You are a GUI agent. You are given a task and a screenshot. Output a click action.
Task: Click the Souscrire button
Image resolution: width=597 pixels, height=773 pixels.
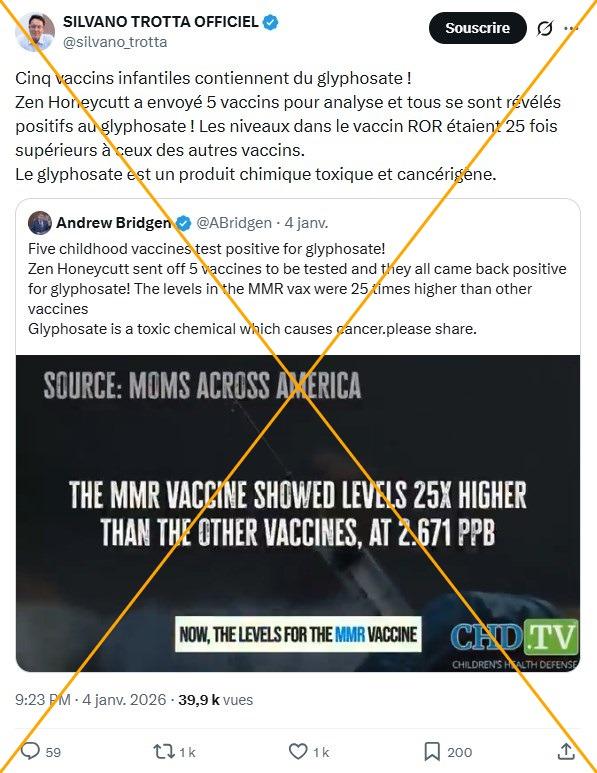point(477,28)
